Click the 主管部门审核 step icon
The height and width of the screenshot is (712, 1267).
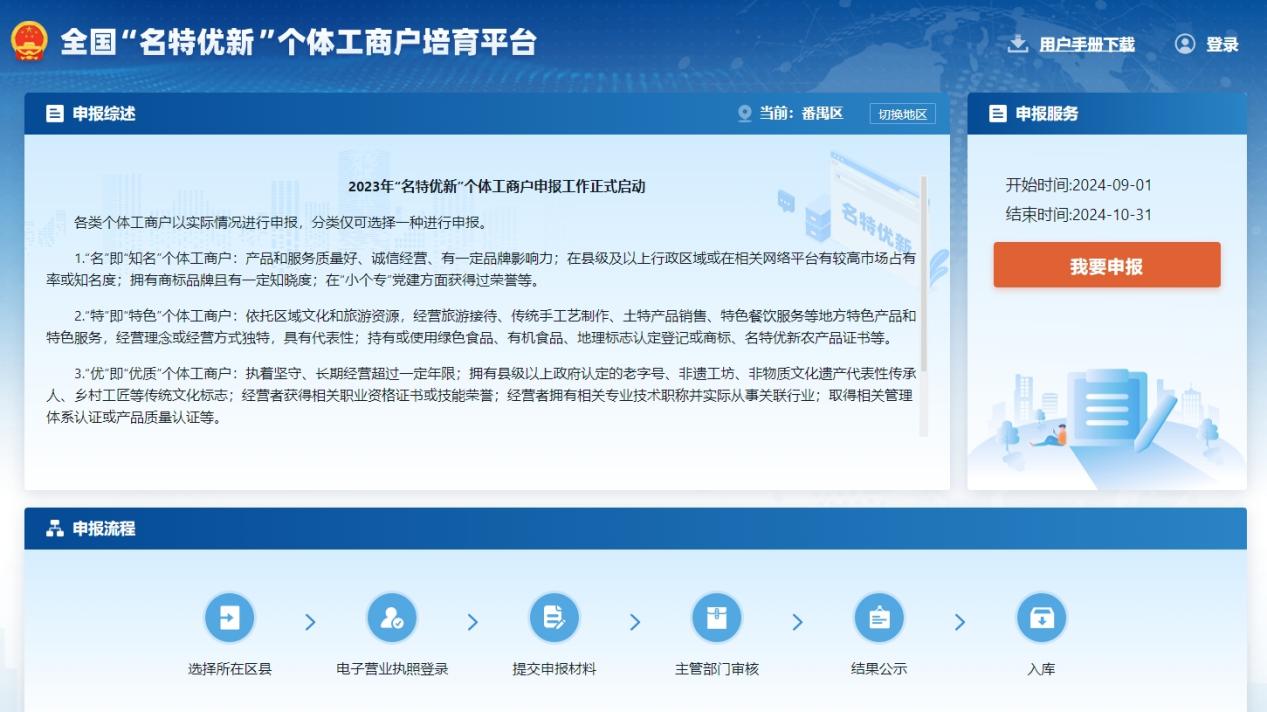[716, 618]
